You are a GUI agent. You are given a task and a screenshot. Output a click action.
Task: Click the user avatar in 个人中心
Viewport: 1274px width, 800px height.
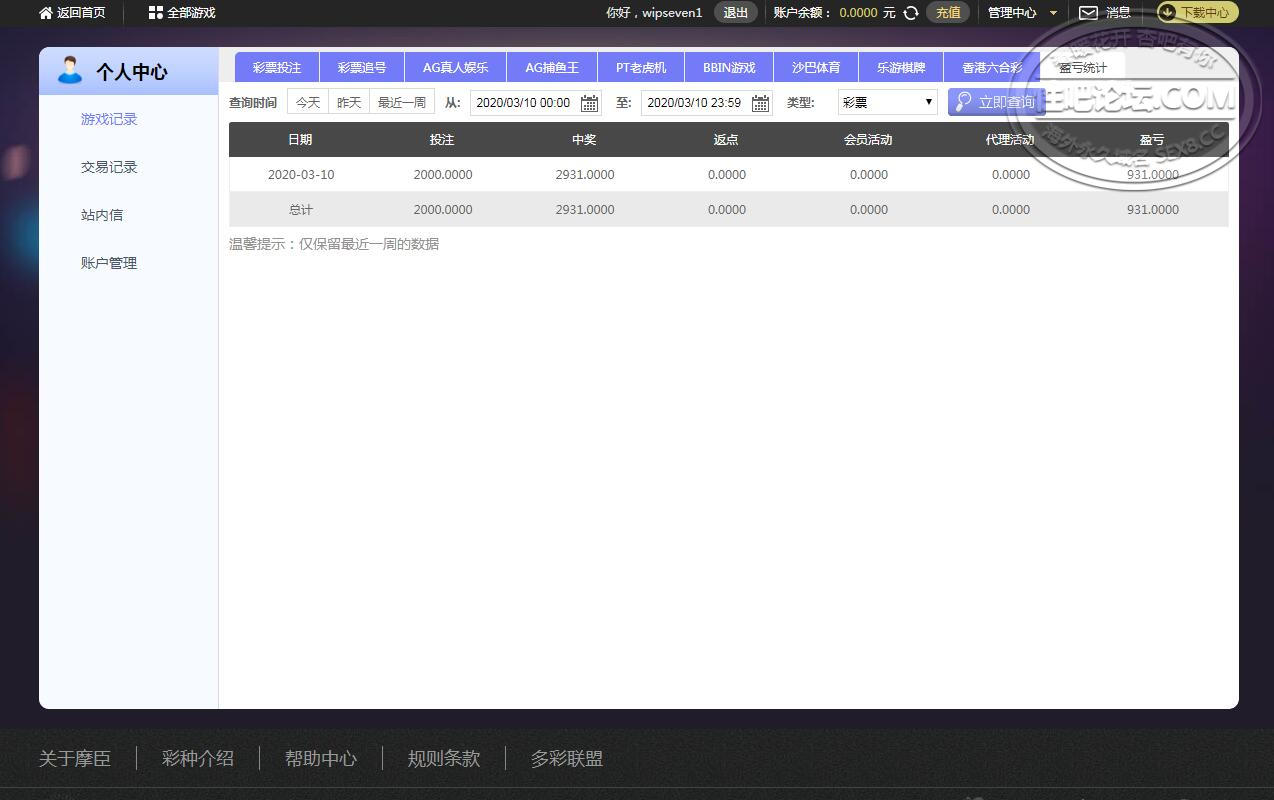pos(69,70)
